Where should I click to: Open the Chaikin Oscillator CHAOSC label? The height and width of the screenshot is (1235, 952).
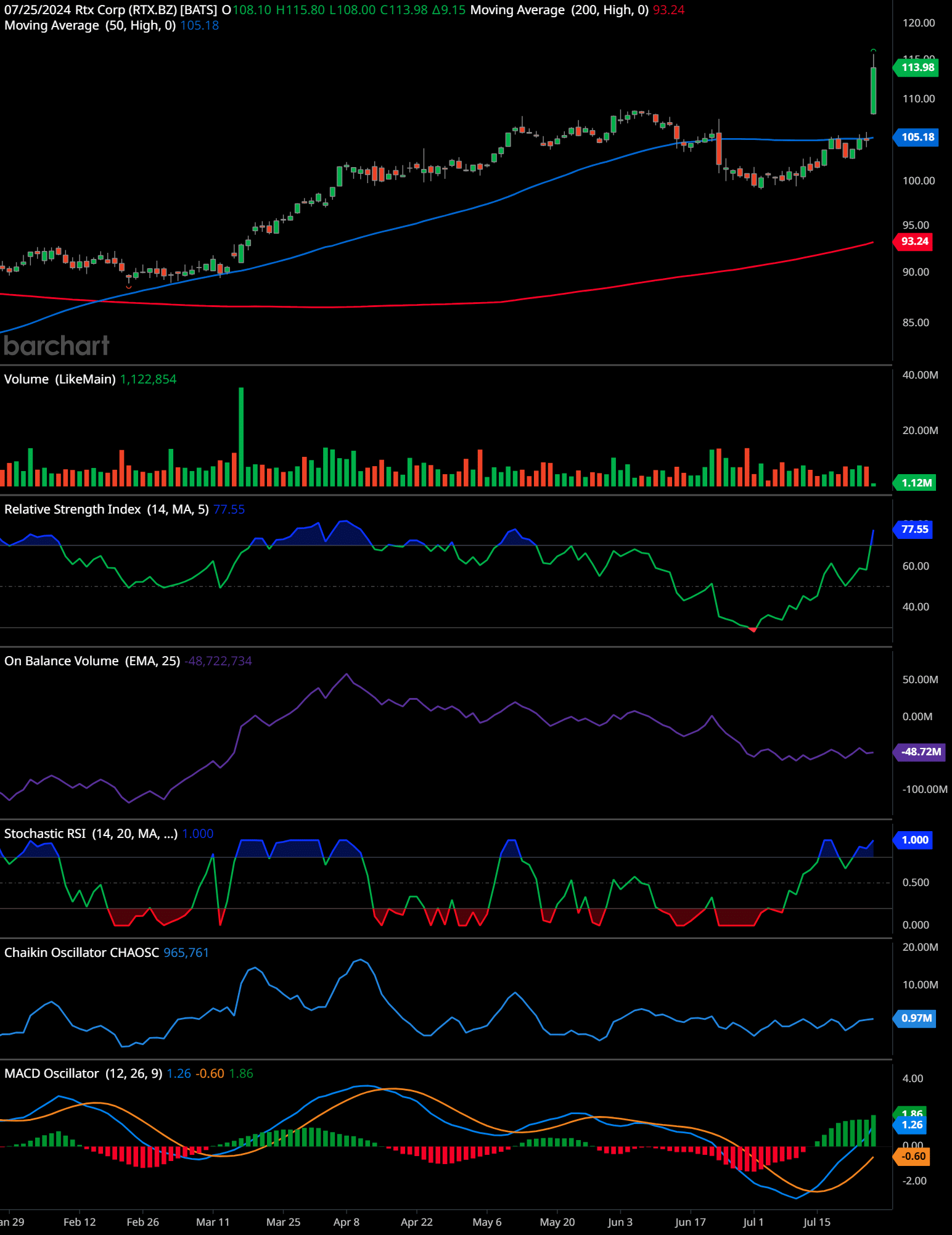pyautogui.click(x=82, y=953)
